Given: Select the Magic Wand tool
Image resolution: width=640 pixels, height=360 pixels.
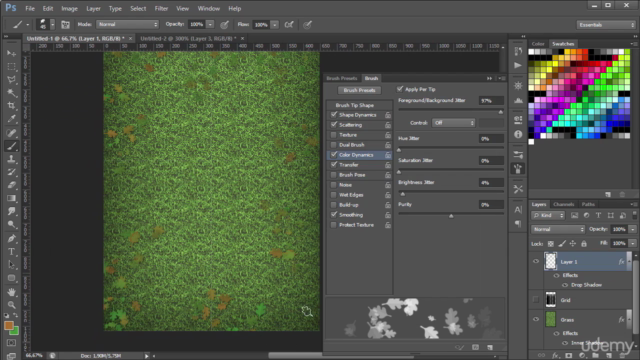Looking at the screenshot, I should (x=11, y=93).
